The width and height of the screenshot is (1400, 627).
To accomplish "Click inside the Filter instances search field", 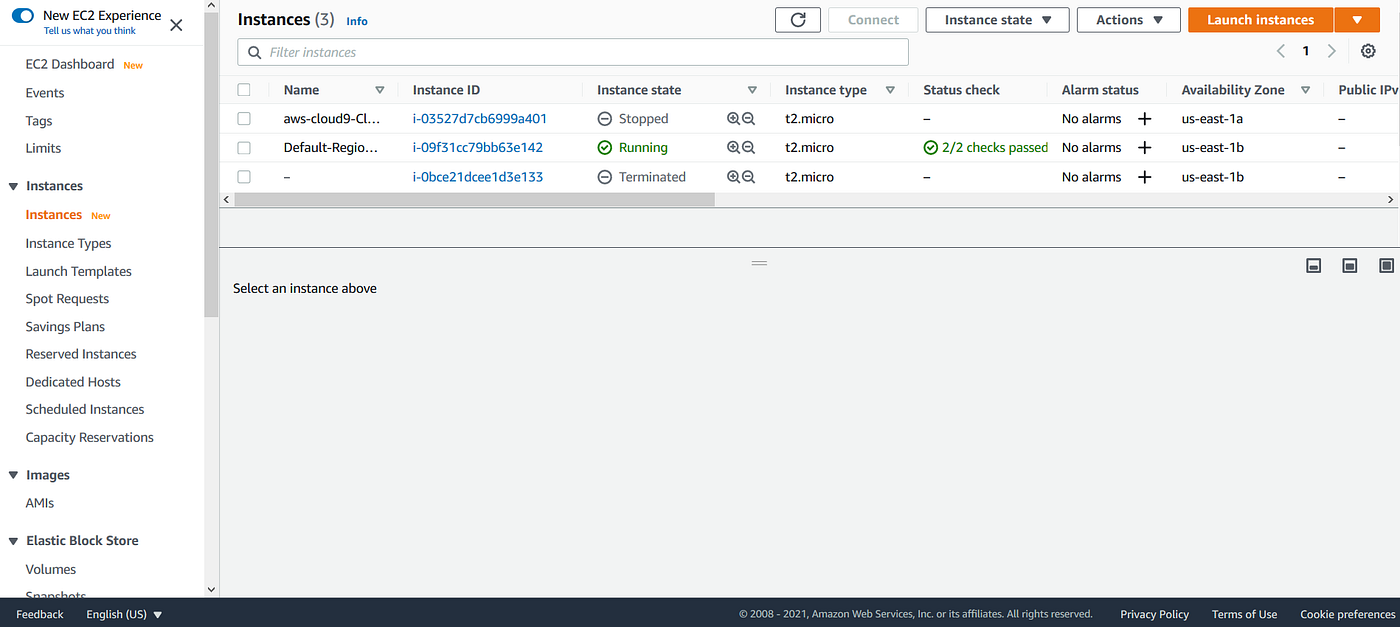I will click(572, 52).
